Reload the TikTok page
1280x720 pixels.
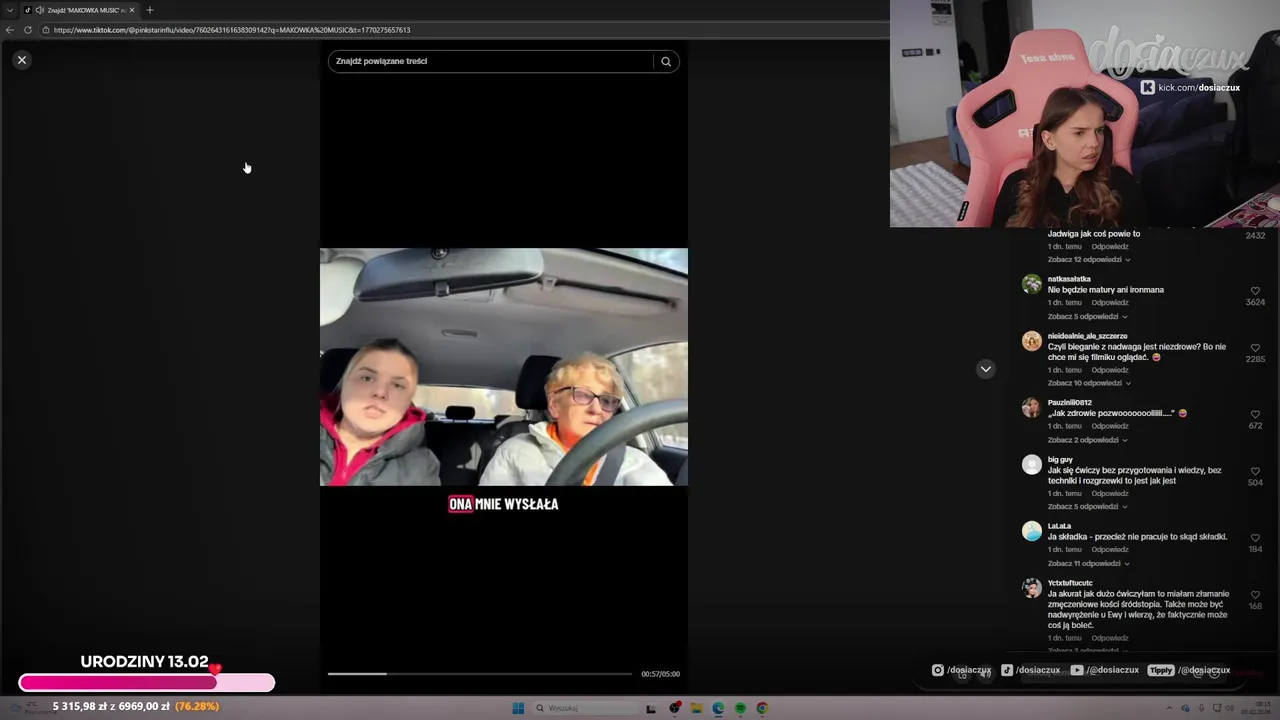(x=28, y=30)
